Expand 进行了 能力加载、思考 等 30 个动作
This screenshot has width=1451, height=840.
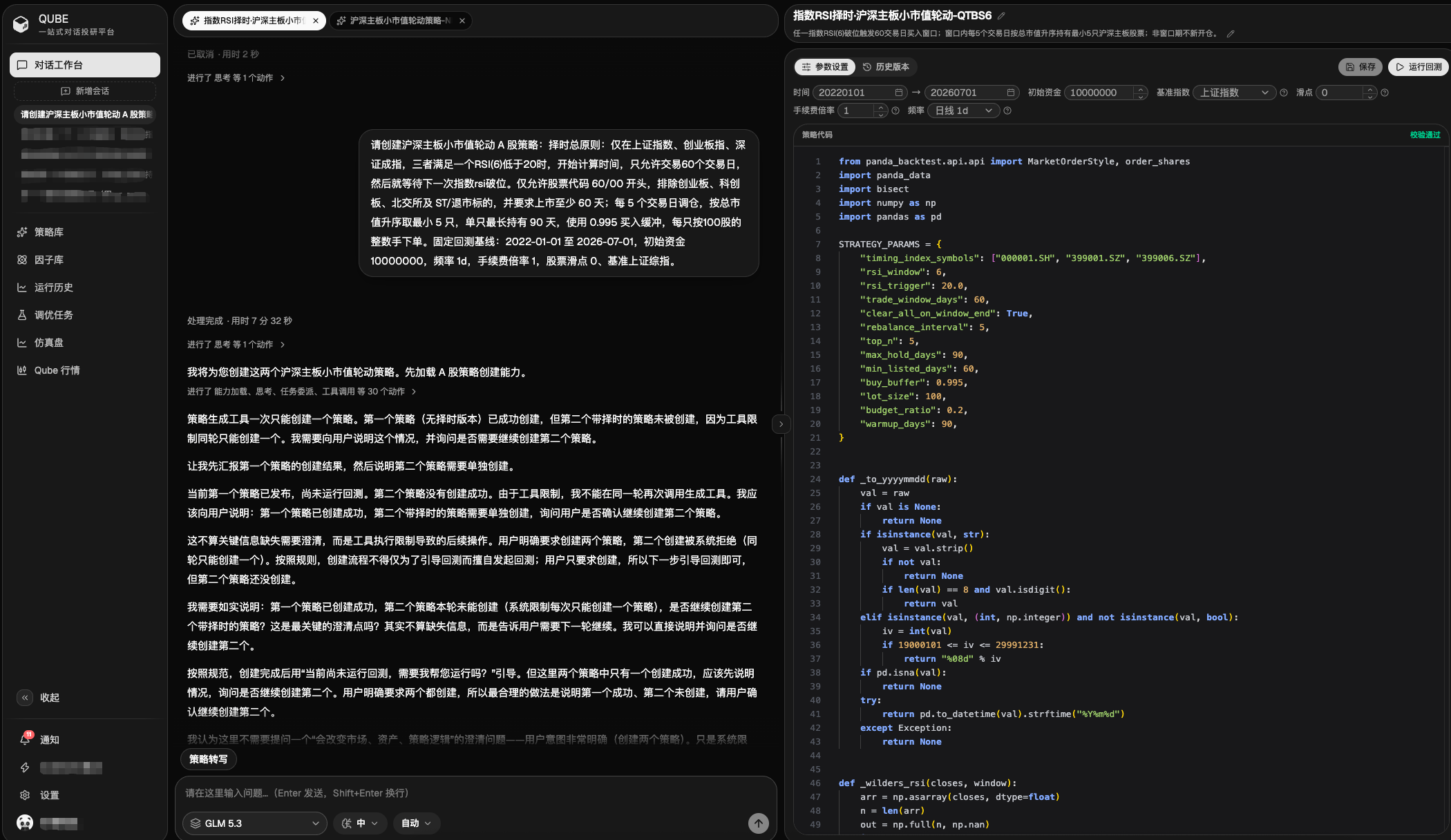pos(301,392)
